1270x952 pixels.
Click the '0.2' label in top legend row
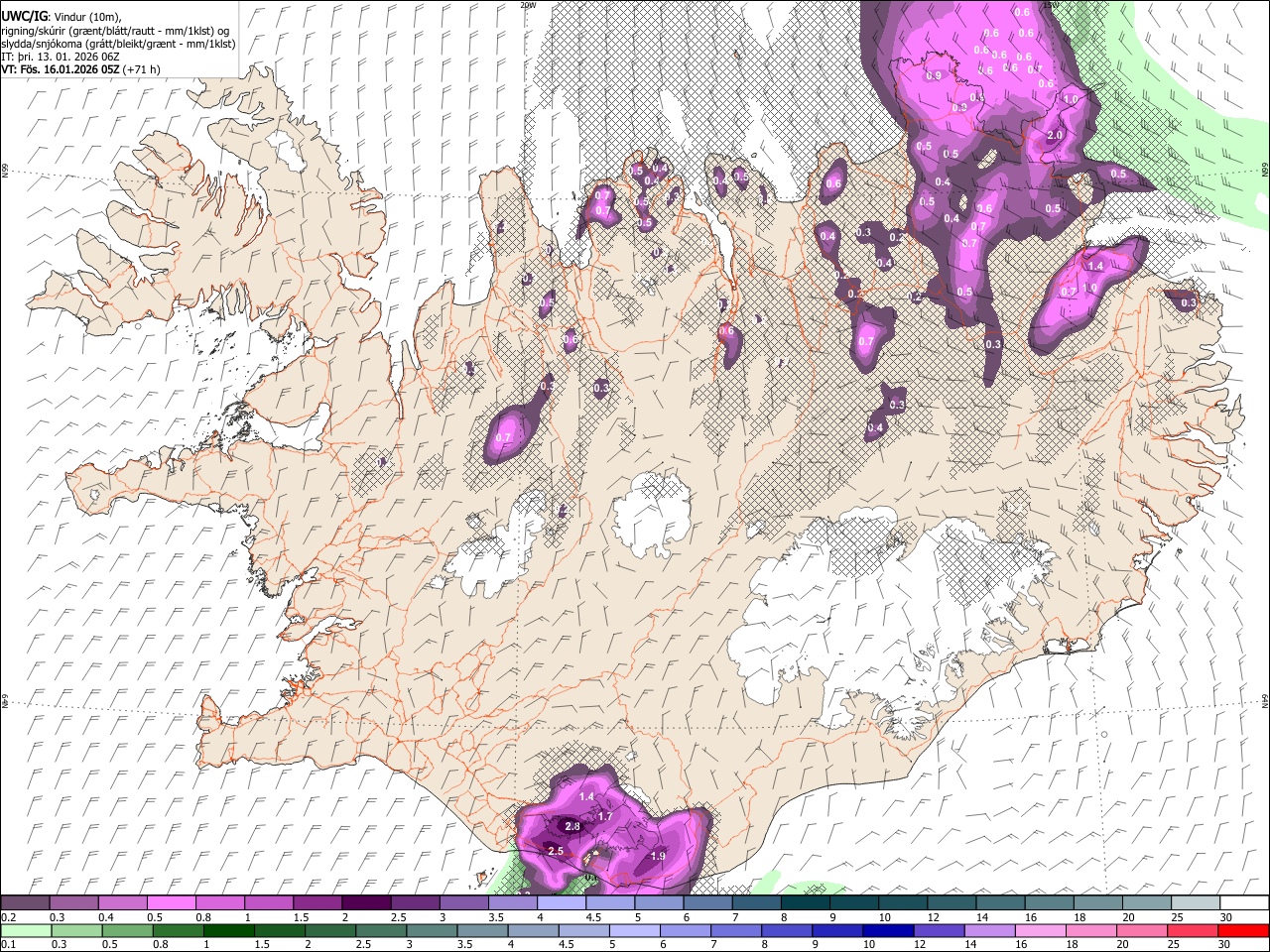pyautogui.click(x=8, y=917)
